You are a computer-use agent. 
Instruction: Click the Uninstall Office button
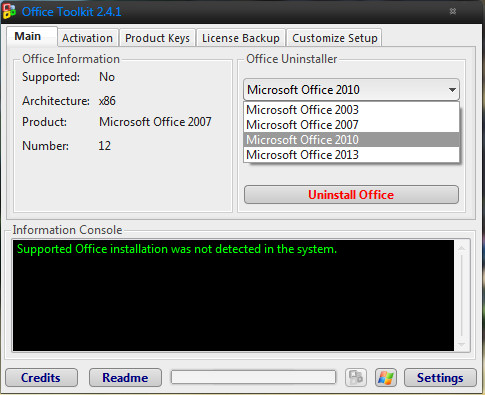pos(351,195)
